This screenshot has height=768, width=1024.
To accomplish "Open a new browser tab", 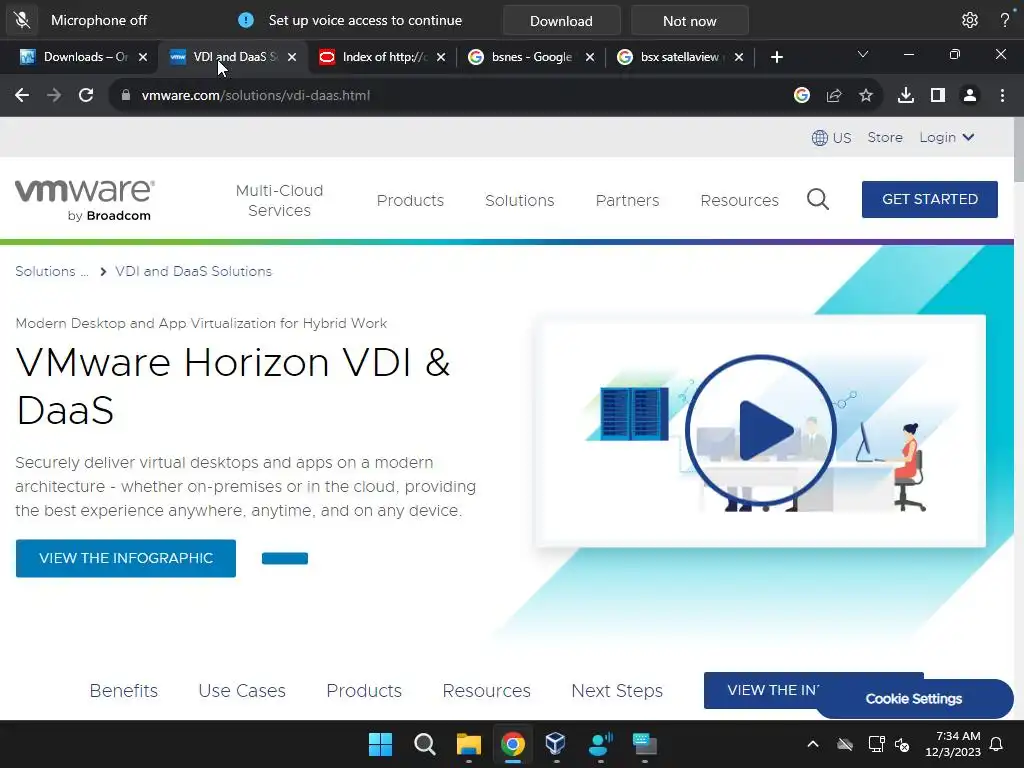I will (776, 57).
